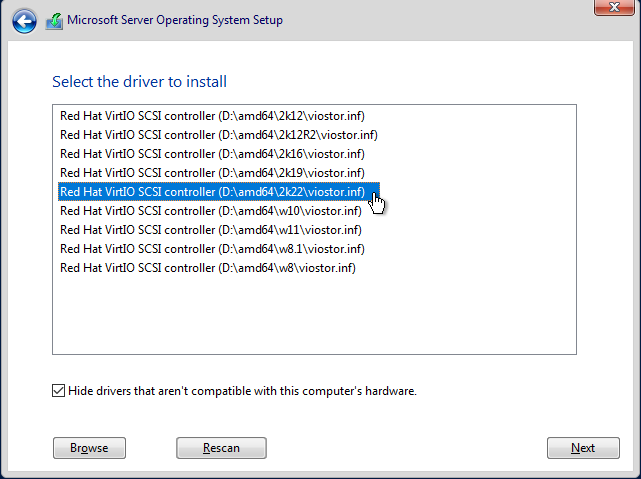Uncheck Hide drivers that aren't compatible checkbox
This screenshot has height=479, width=641.
tap(58, 391)
